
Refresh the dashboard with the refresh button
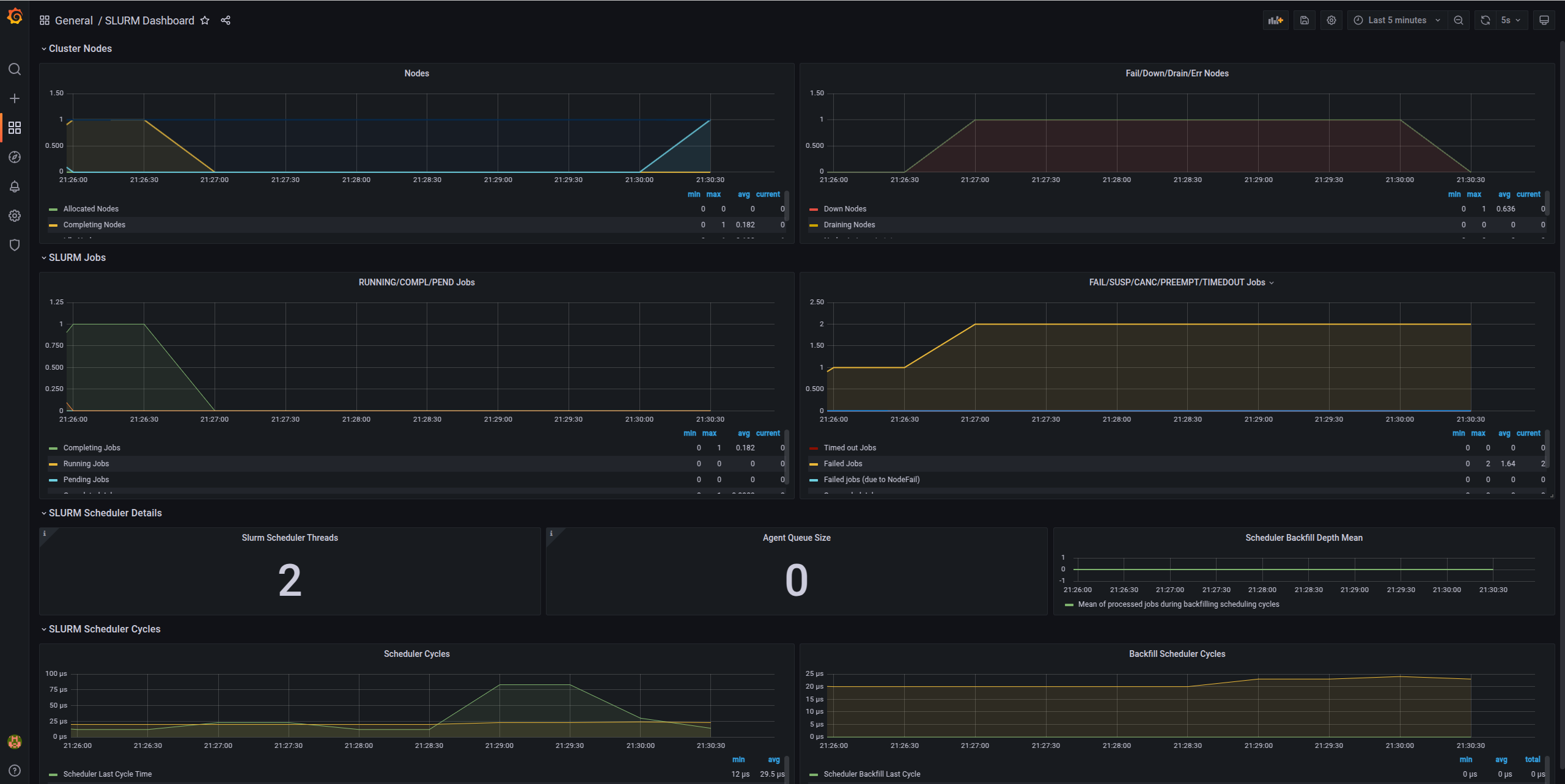pos(1485,20)
